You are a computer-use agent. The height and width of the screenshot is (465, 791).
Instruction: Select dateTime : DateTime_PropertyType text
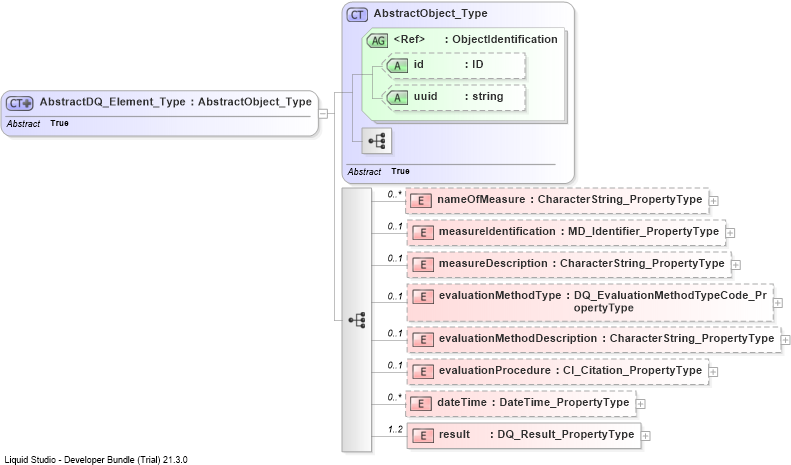533,402
